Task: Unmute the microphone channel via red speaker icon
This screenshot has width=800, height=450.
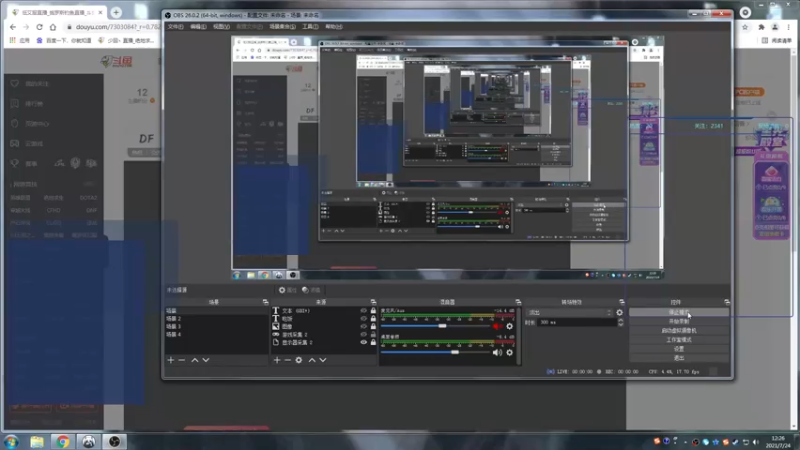Action: tap(497, 327)
